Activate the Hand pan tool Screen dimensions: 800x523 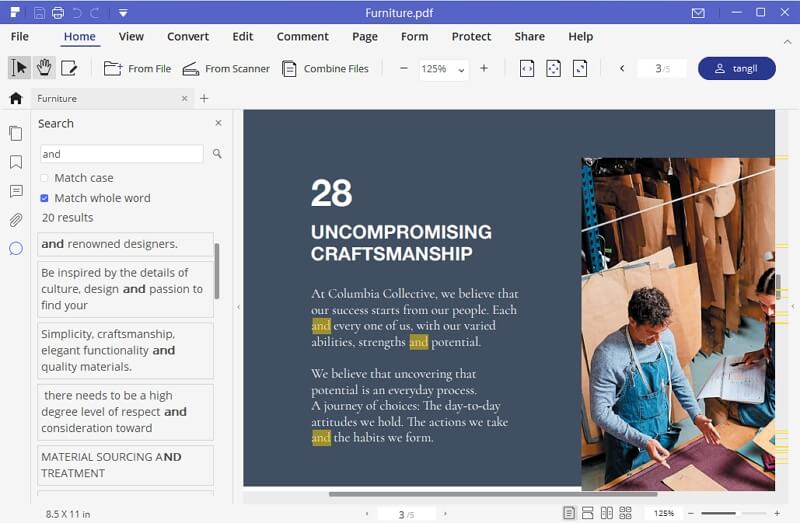click(x=44, y=68)
